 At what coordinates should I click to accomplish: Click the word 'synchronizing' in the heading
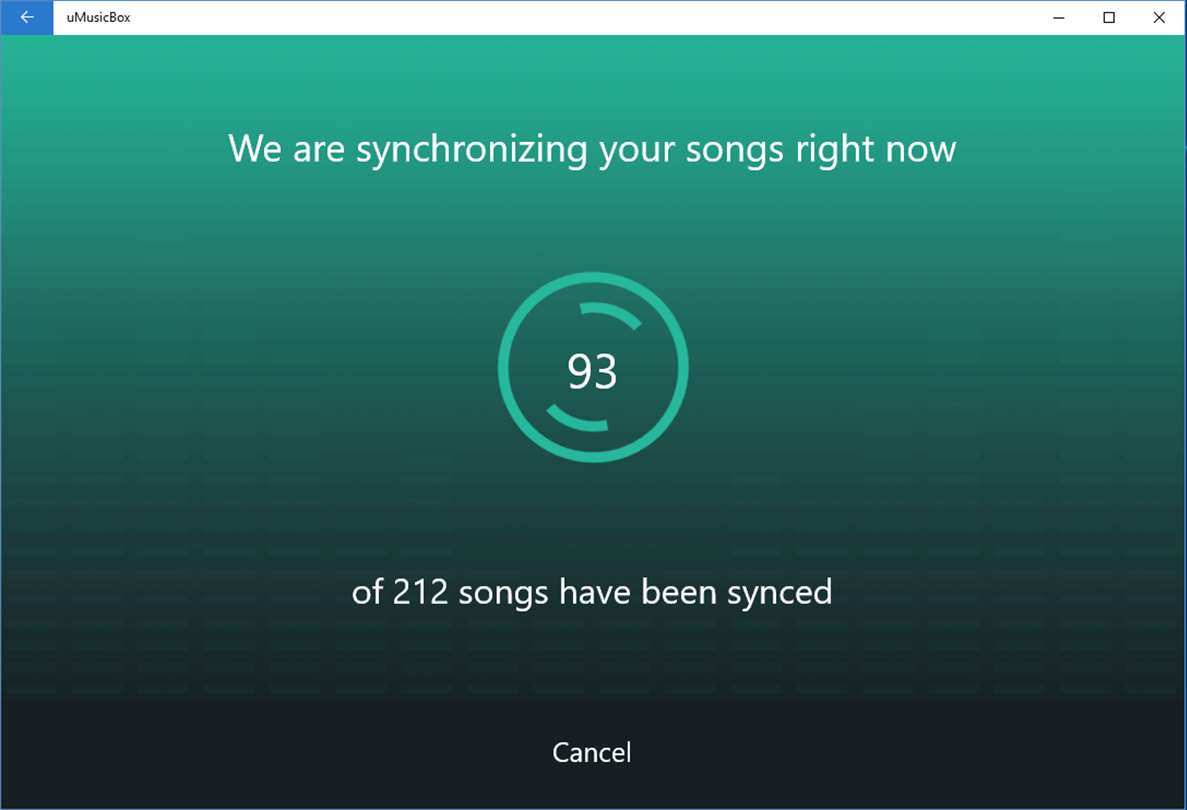click(x=472, y=150)
